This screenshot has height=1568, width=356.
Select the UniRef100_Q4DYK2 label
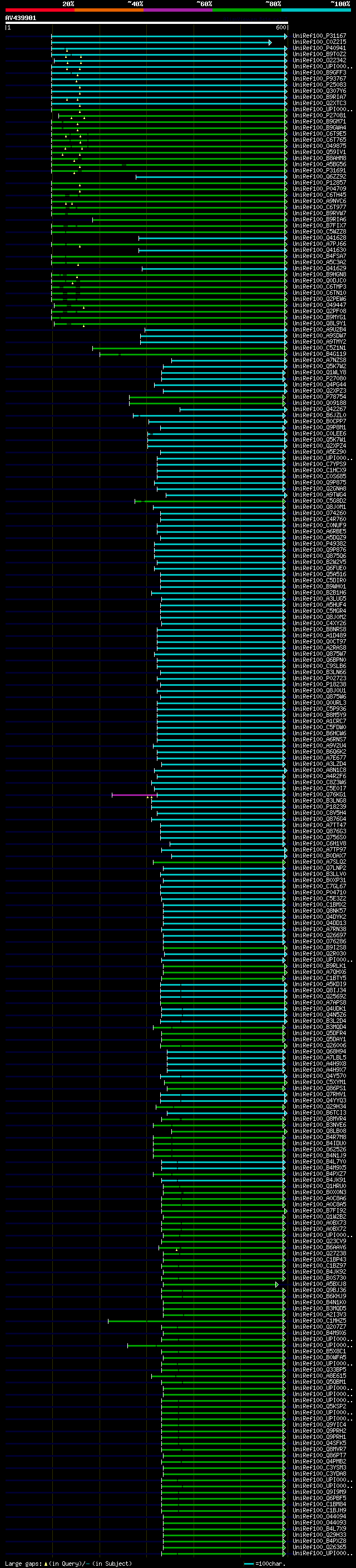pyautogui.click(x=319, y=917)
